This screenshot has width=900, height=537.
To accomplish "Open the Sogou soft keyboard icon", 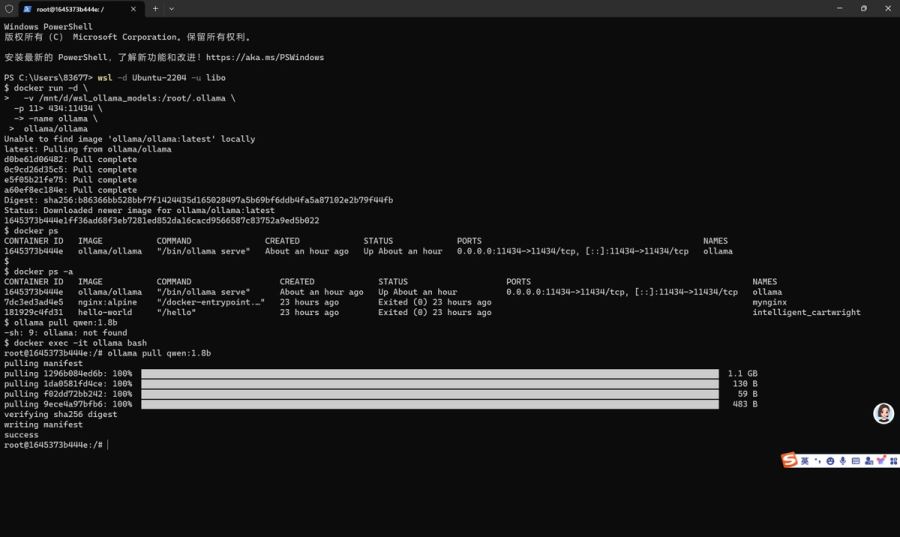I will click(855, 461).
